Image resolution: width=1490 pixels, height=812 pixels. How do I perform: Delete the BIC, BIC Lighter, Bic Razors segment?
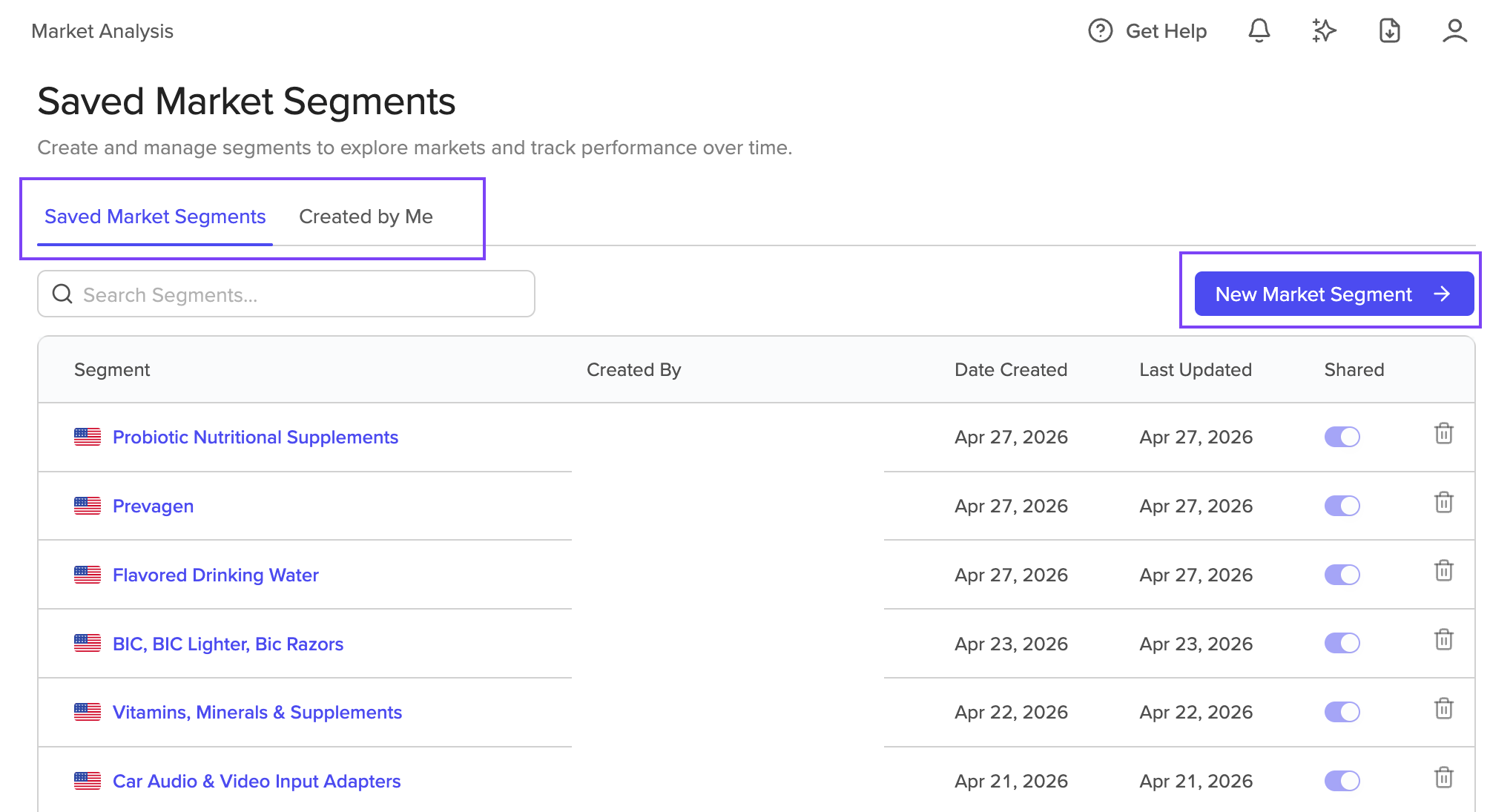point(1443,639)
